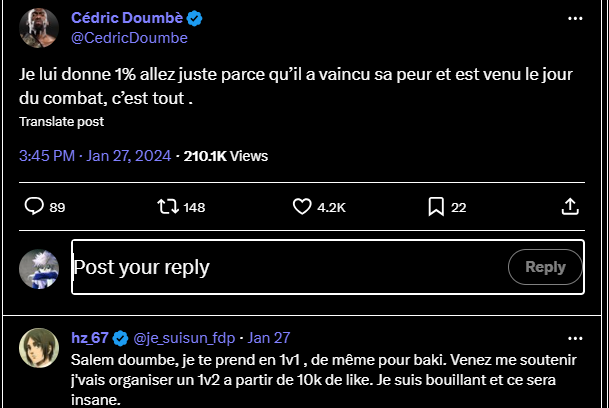Open hz_67's avatar
Viewport: 609px width, 408px height.
tap(39, 347)
